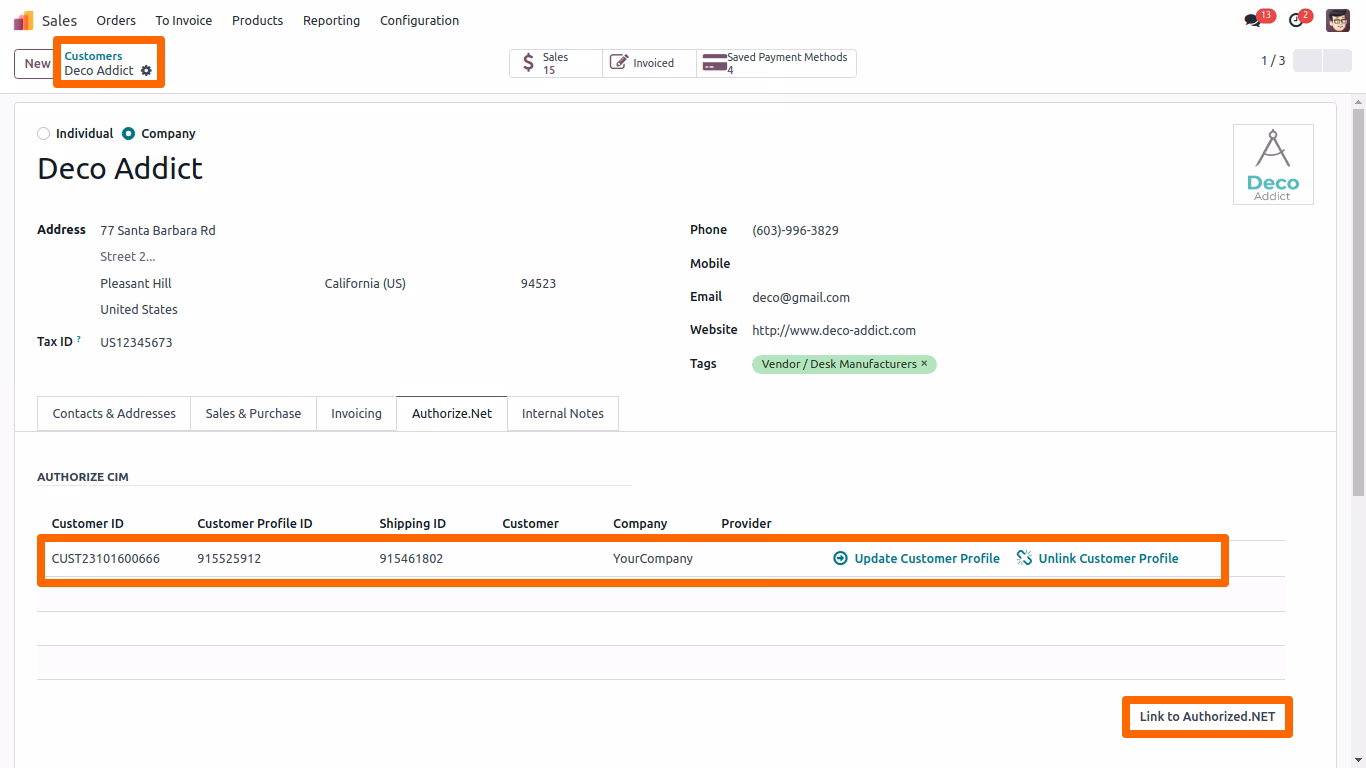Click Unlink Customer Profile
Viewport: 1366px width, 768px height.
[x=1097, y=559]
